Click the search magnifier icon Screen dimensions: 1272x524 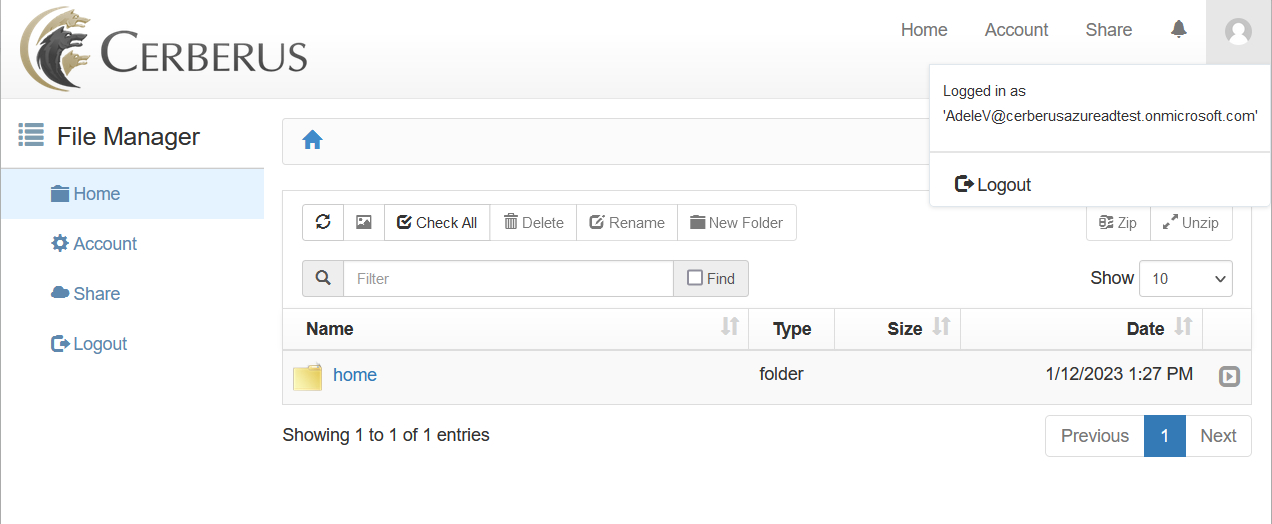click(323, 278)
